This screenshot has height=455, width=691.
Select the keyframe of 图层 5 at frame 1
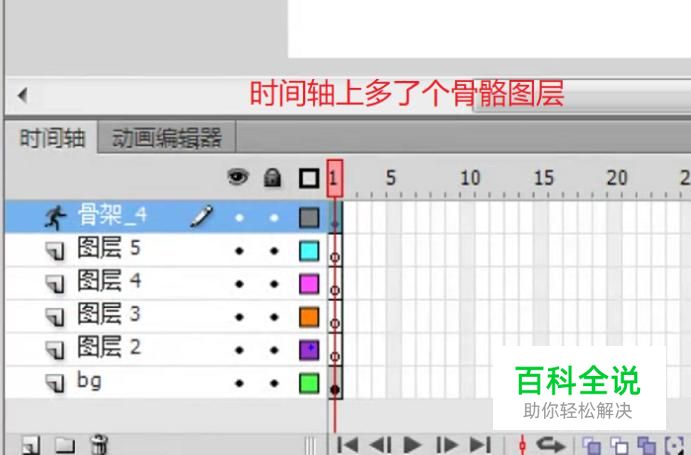click(x=335, y=250)
